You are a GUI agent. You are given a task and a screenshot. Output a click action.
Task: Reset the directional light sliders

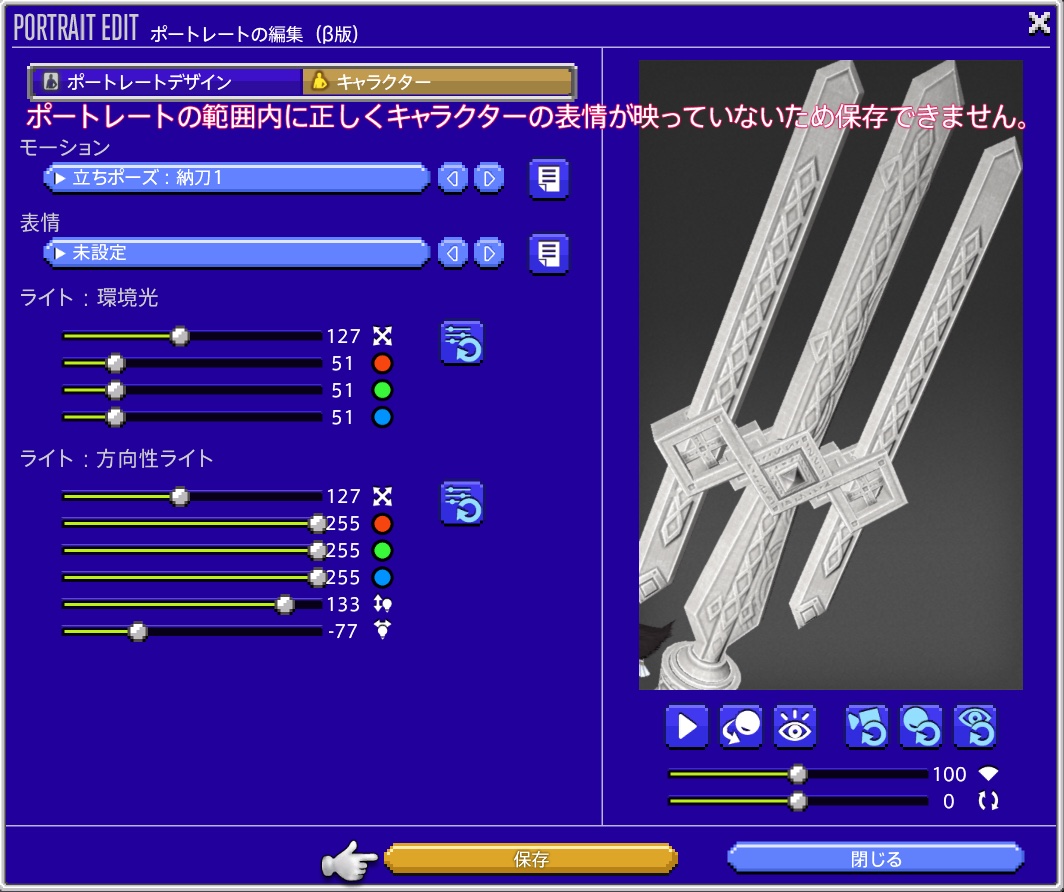tap(461, 503)
